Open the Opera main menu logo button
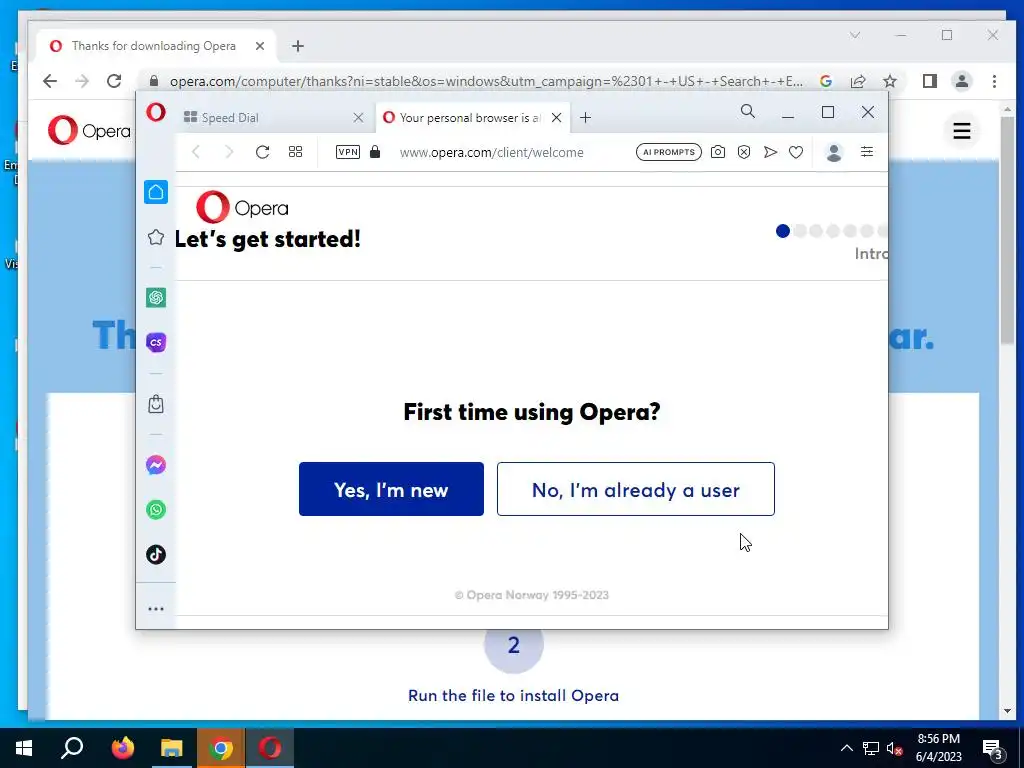Image resolution: width=1024 pixels, height=768 pixels. coord(155,112)
